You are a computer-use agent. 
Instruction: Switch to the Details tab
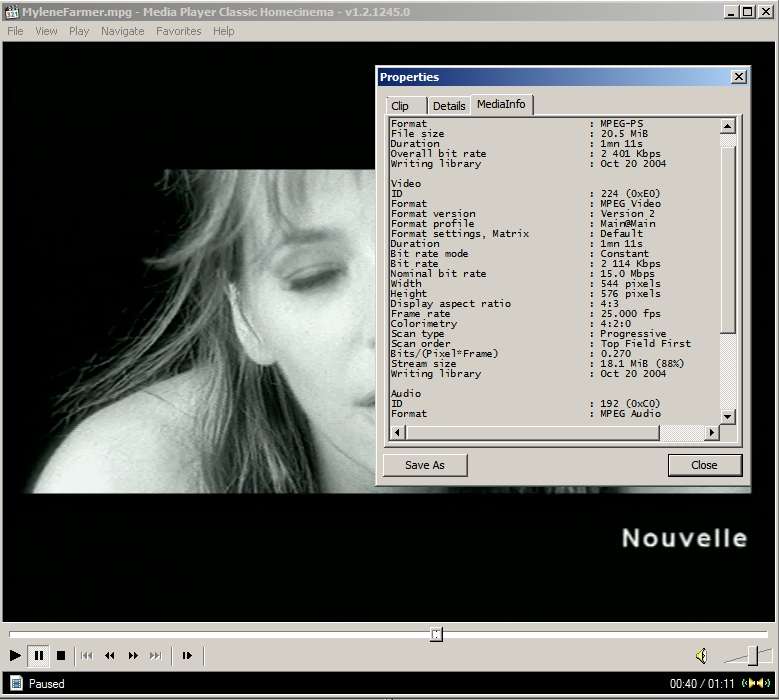point(449,106)
